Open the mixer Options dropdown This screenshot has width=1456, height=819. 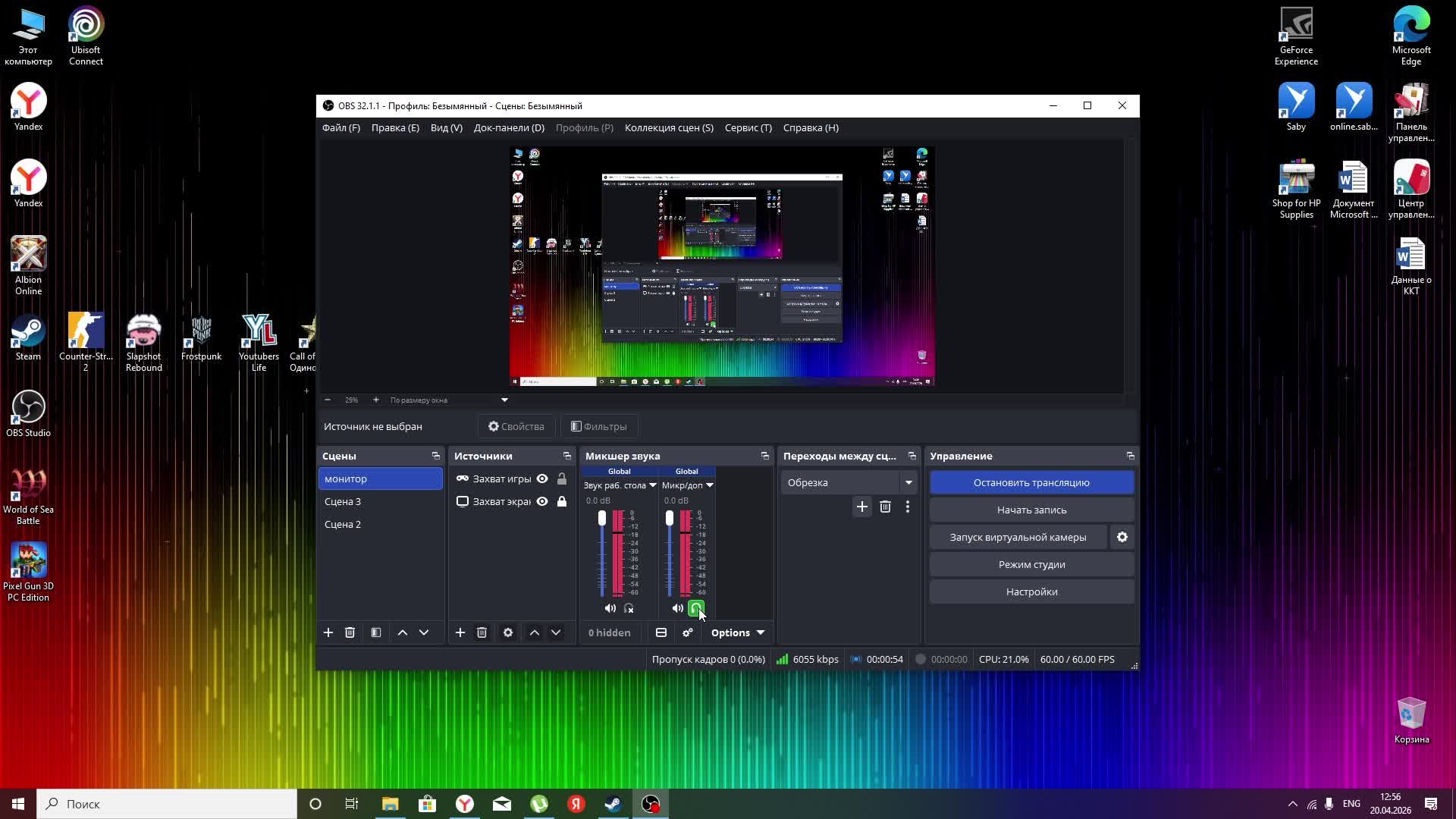pos(737,632)
